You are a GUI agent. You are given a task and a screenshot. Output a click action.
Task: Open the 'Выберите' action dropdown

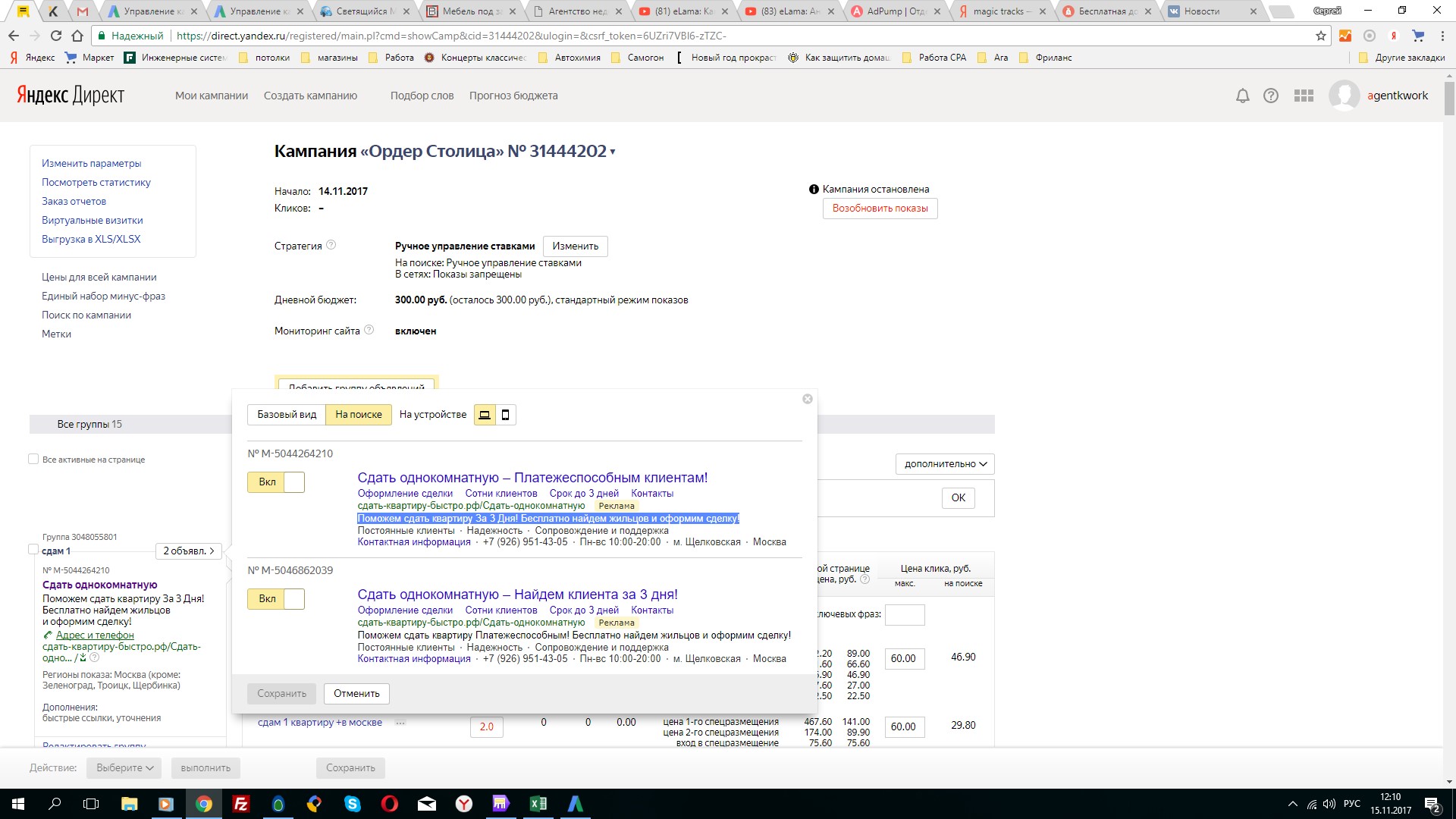click(125, 768)
